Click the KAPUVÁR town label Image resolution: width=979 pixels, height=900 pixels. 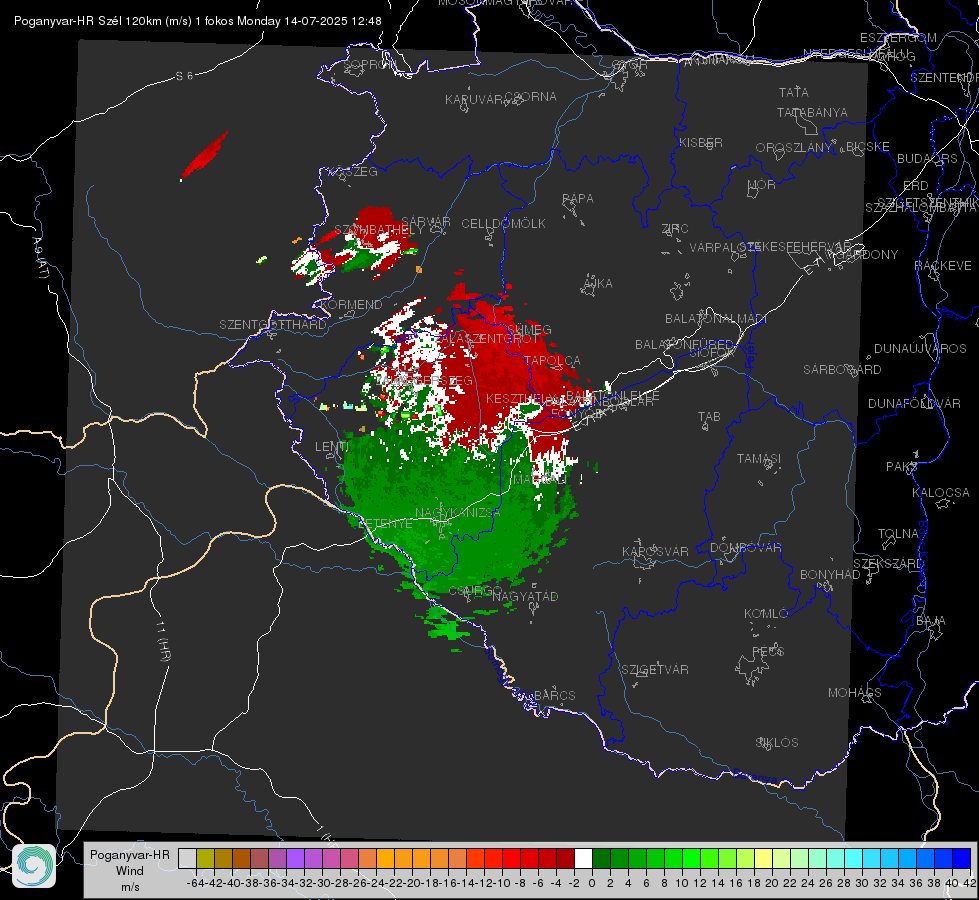pos(474,100)
